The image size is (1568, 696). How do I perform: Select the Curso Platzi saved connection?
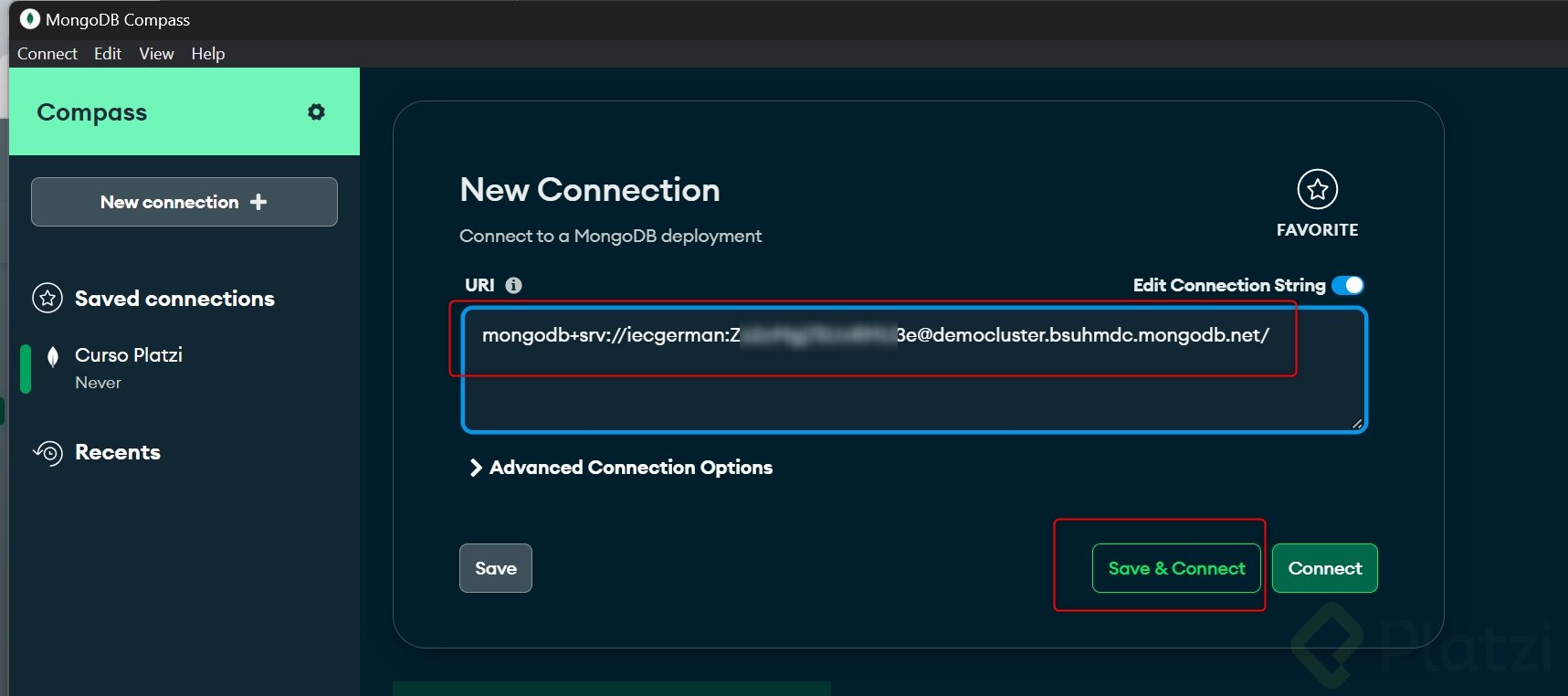tap(184, 368)
